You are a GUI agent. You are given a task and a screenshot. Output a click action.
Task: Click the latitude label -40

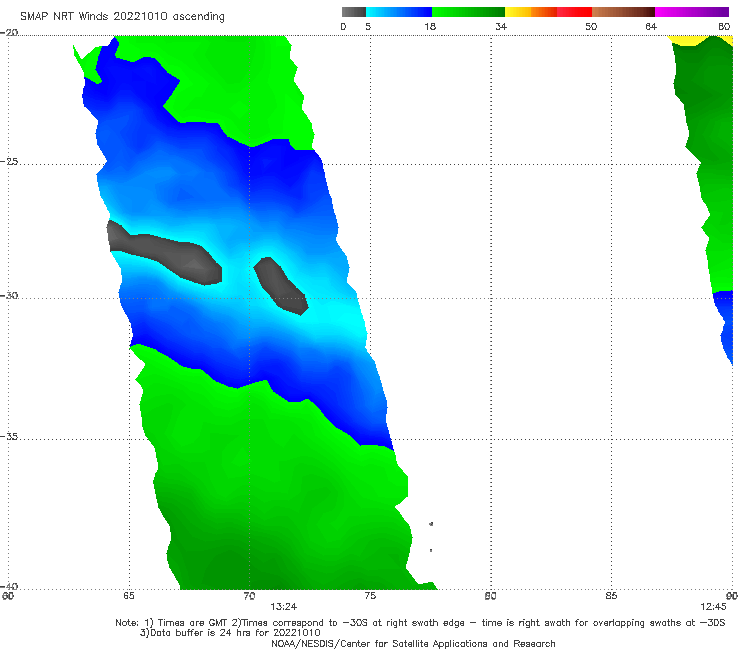click(x=9, y=586)
